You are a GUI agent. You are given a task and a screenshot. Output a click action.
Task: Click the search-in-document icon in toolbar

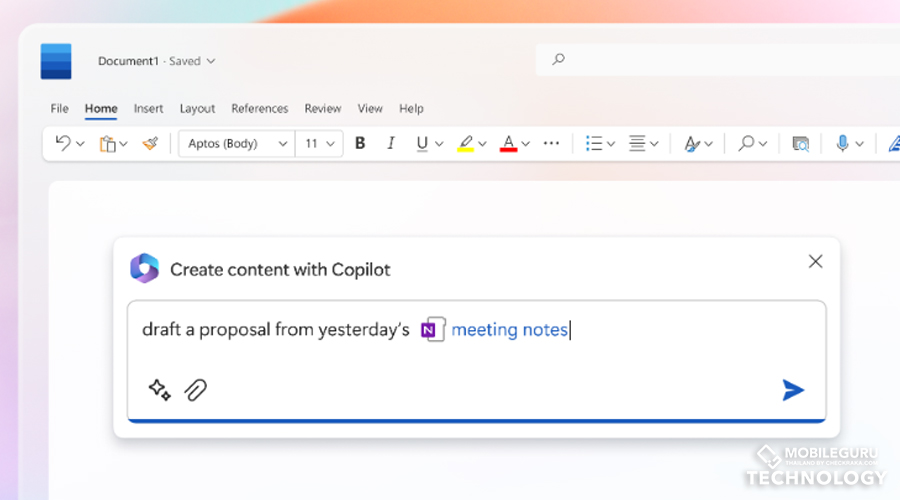[800, 144]
